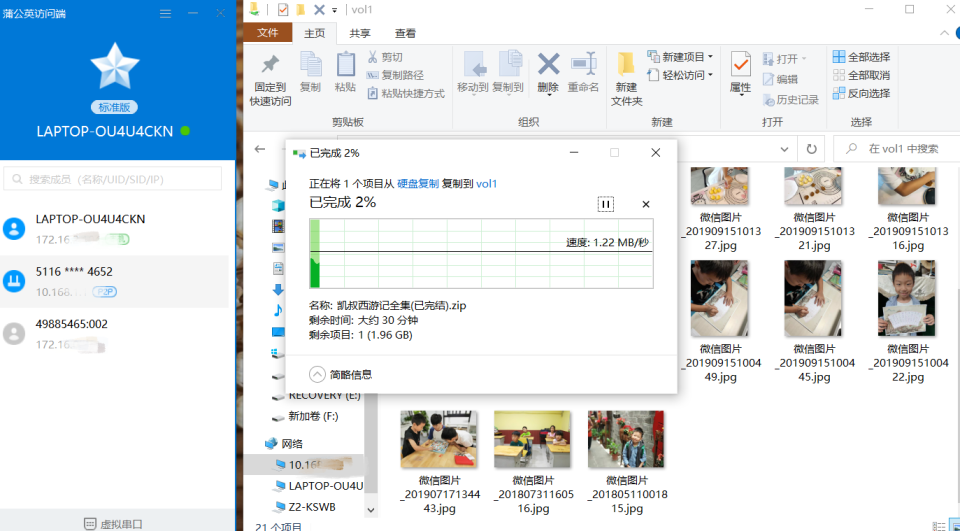The image size is (960, 531).
Task: Click the 虚拟串口 button at bottom
Action: click(113, 524)
